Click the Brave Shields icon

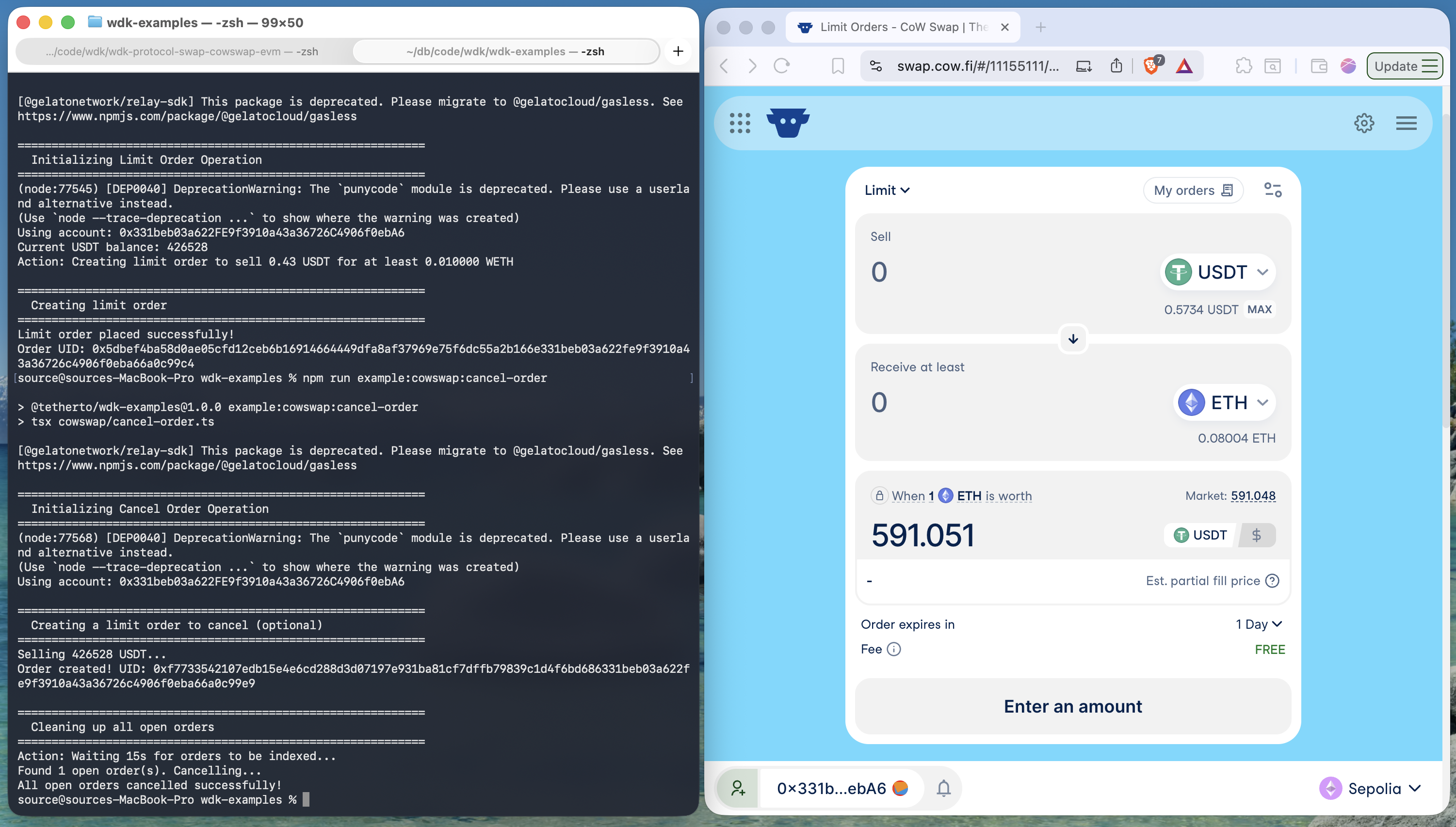point(1152,66)
